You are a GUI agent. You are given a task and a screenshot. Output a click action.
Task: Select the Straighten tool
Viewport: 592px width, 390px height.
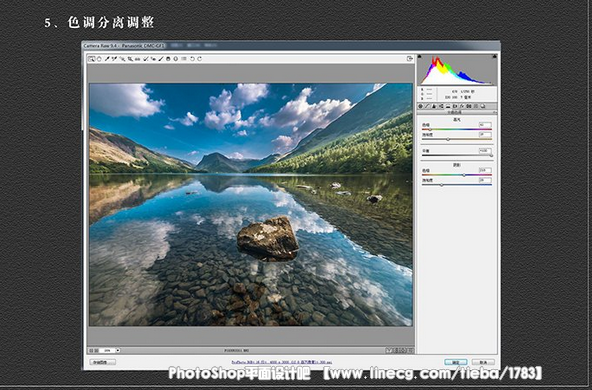(x=137, y=59)
